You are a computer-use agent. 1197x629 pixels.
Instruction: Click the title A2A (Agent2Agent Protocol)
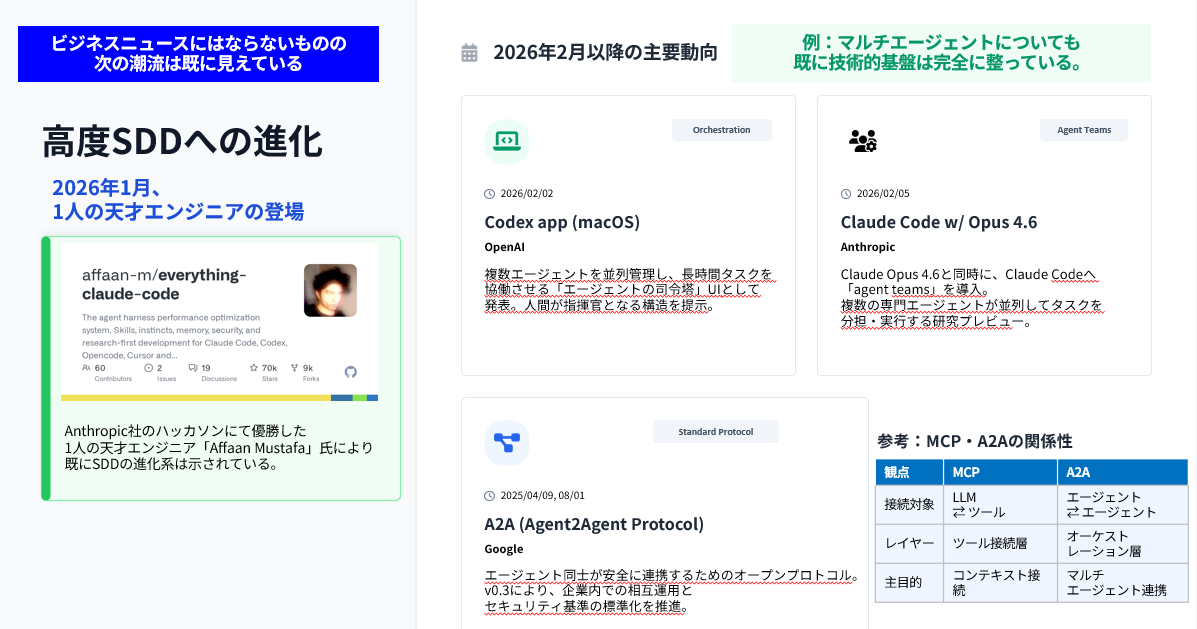point(594,524)
